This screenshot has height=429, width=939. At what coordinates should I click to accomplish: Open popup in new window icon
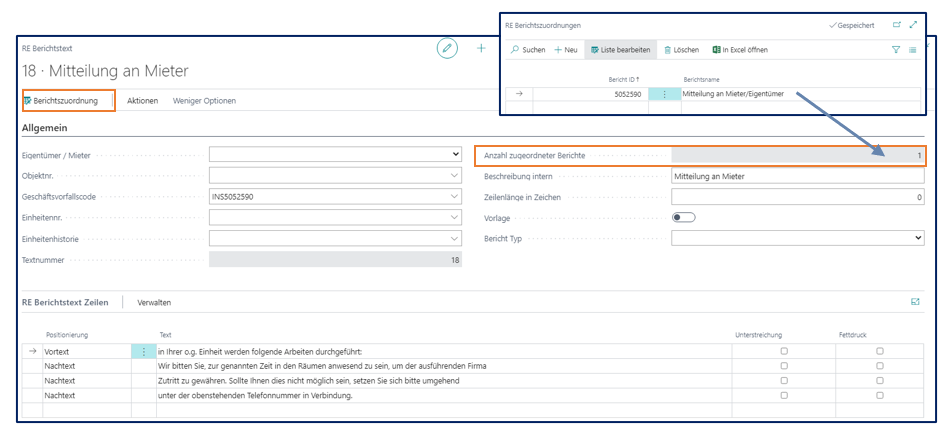tap(896, 24)
